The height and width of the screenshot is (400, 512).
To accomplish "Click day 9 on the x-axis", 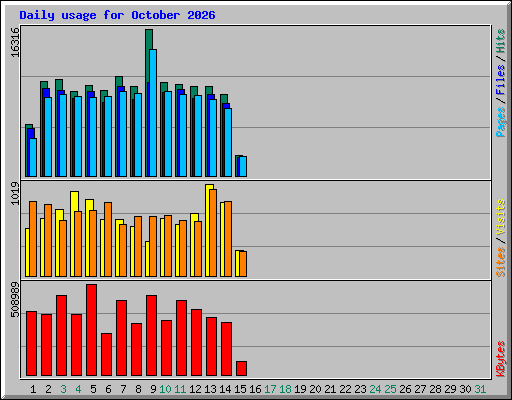I will tap(153, 389).
